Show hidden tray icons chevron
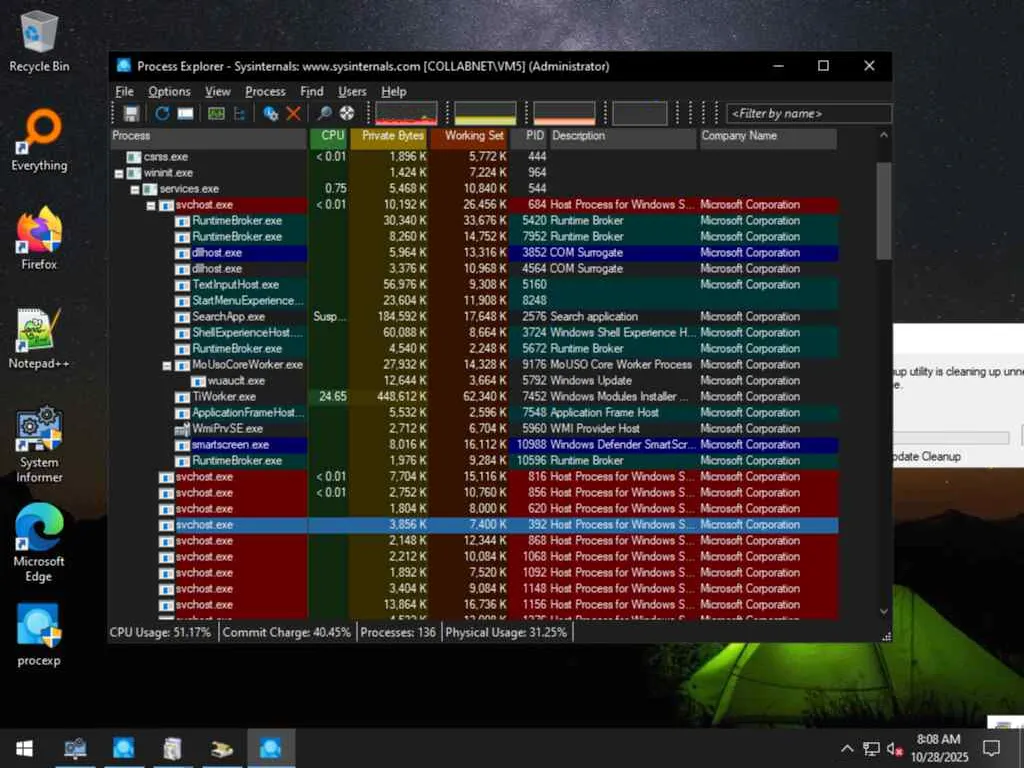Screen dimensions: 1024x768 [x=847, y=749]
